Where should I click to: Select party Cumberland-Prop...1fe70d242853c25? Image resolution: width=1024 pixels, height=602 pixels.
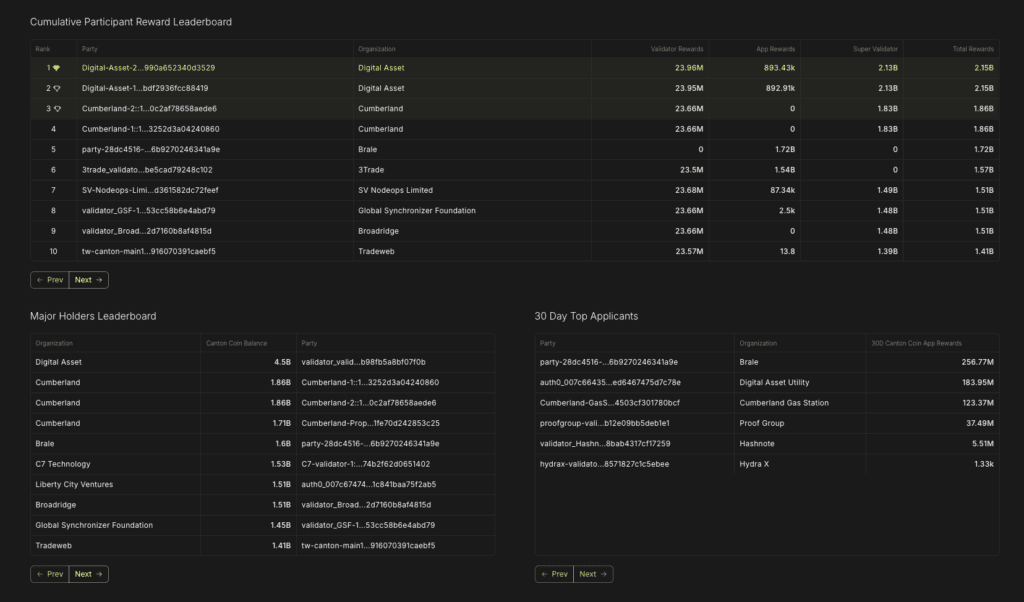370,424
